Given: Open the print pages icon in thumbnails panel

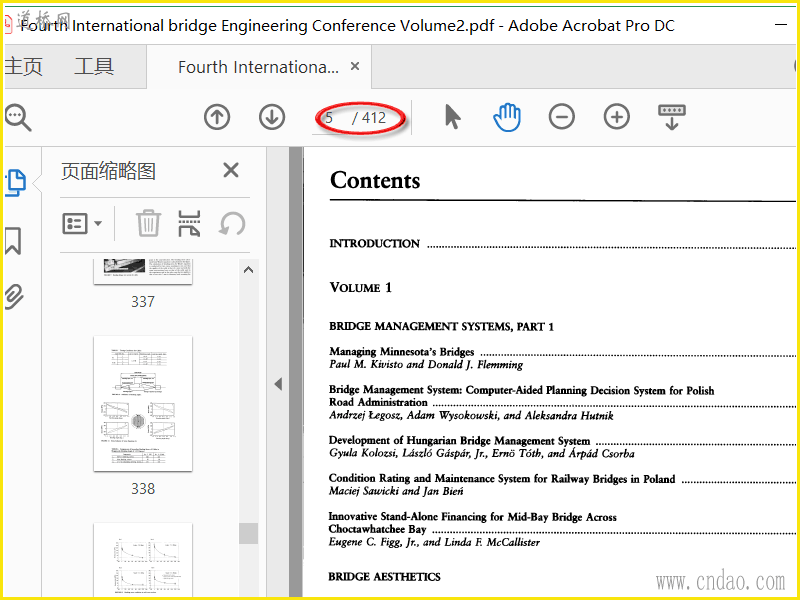Looking at the screenshot, I should pos(189,223).
